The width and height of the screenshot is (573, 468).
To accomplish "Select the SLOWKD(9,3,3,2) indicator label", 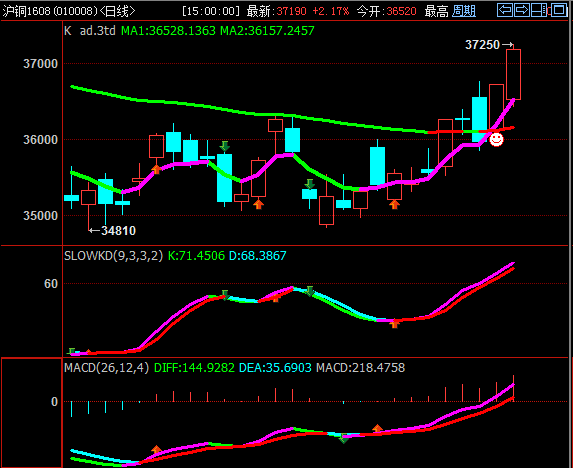I will click(113, 255).
